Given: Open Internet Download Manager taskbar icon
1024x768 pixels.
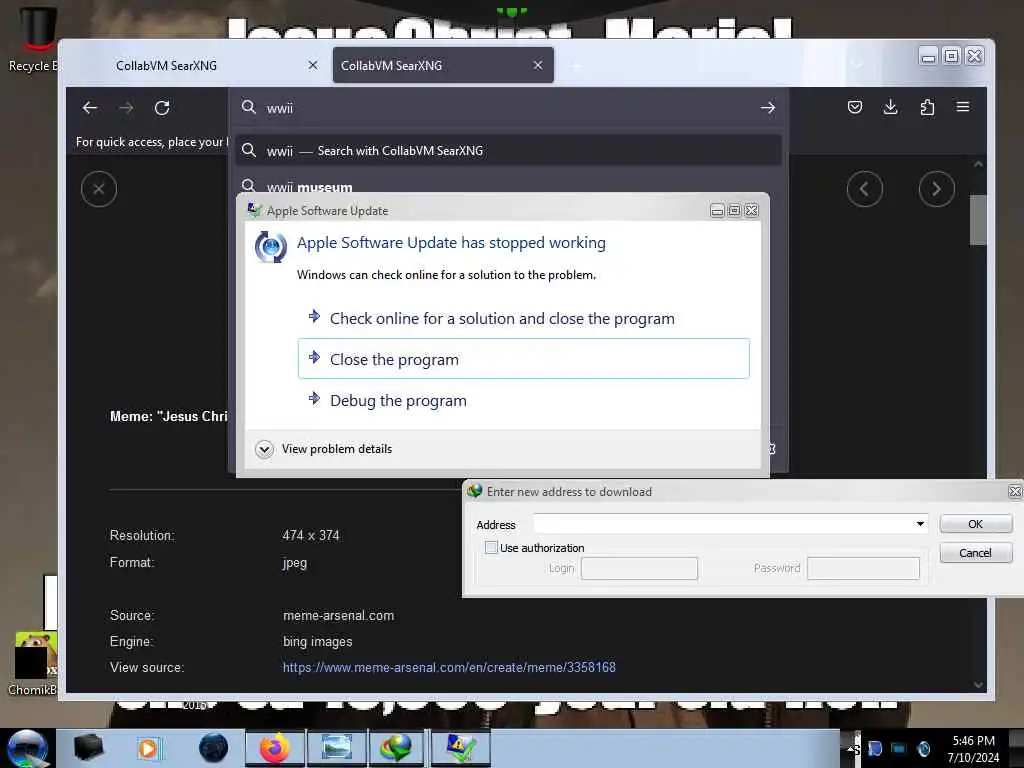Looking at the screenshot, I should tap(396, 748).
